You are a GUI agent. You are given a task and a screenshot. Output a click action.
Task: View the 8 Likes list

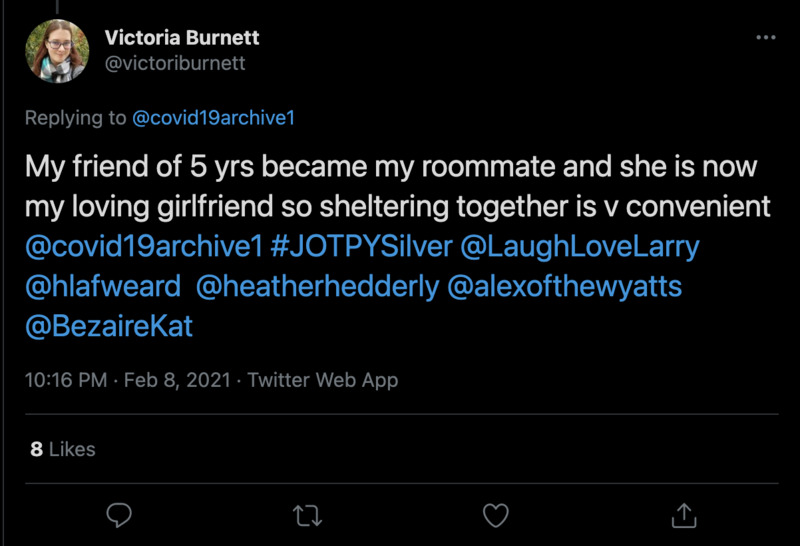(62, 449)
